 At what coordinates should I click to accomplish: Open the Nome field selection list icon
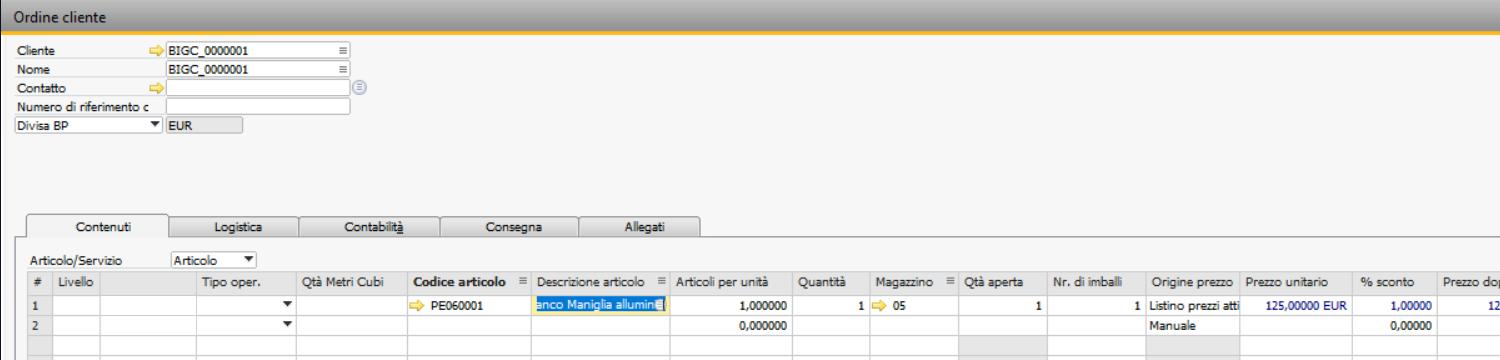pyautogui.click(x=342, y=69)
